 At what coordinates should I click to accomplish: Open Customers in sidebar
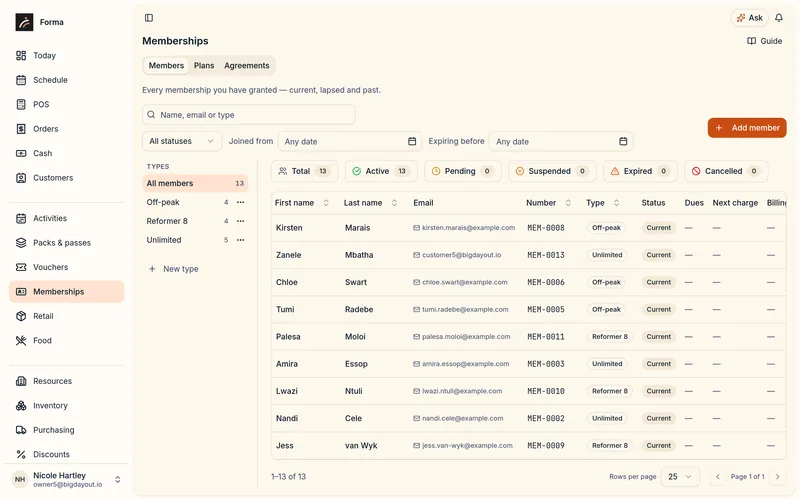[x=66, y=178]
